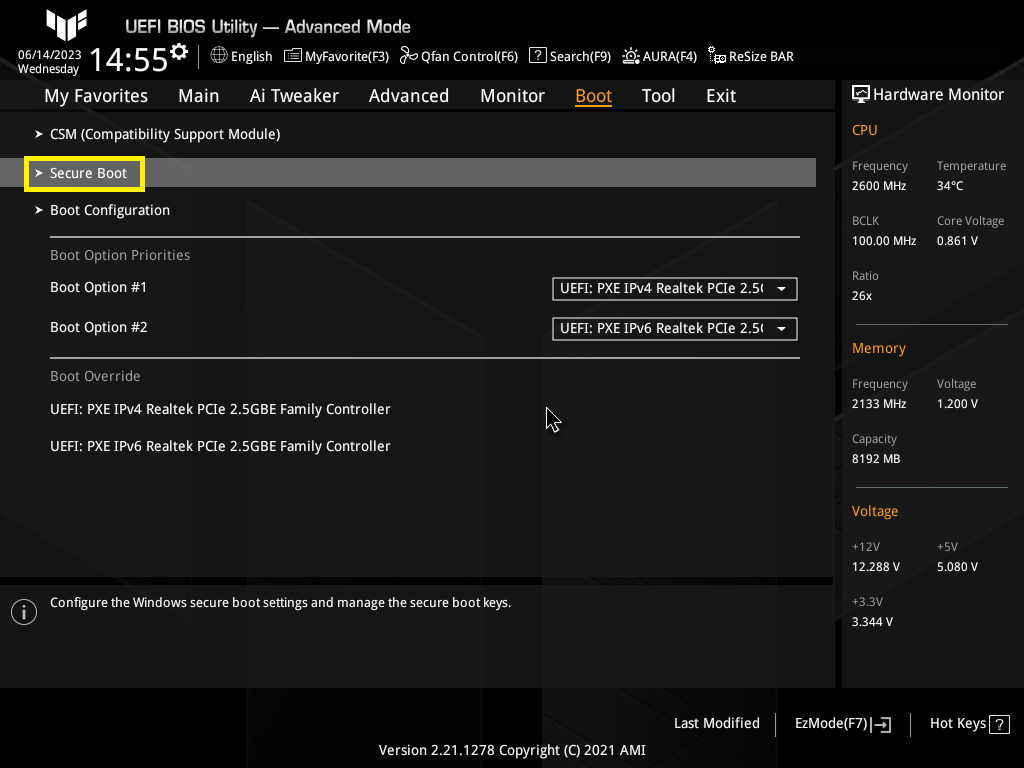This screenshot has height=768, width=1024.
Task: Click the EzMode exit arrow icon
Action: [881, 724]
